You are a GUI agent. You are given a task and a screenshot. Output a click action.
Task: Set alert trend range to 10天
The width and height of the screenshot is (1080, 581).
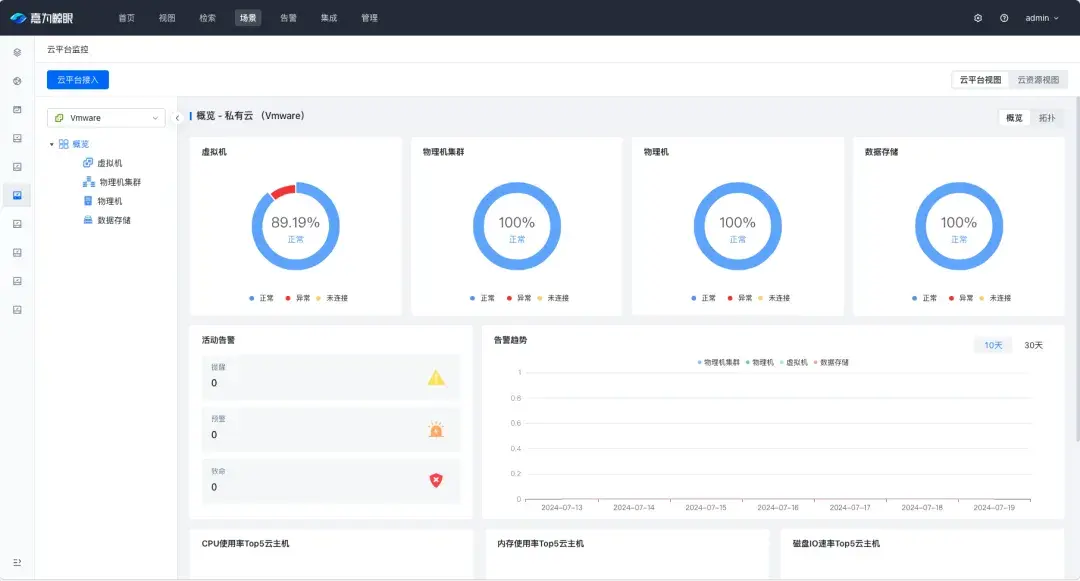coord(993,346)
